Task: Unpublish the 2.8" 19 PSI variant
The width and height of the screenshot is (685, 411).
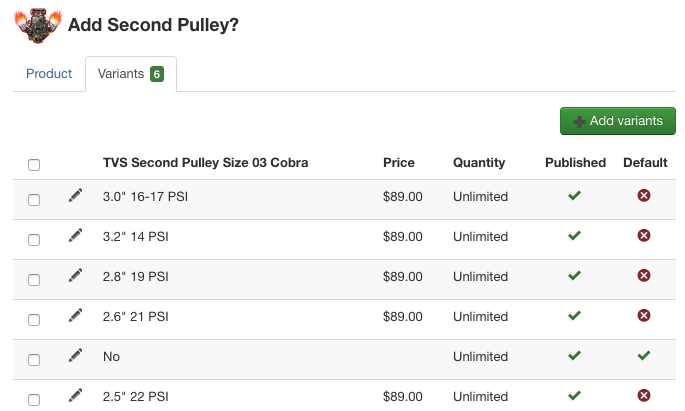Action: point(574,276)
